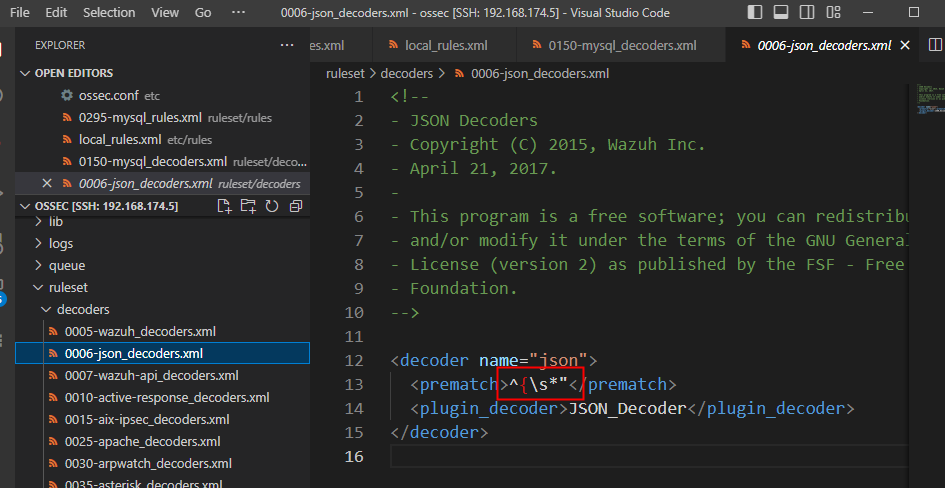The width and height of the screenshot is (945, 488).
Task: Collapse all folders in Explorer
Action: tap(295, 206)
